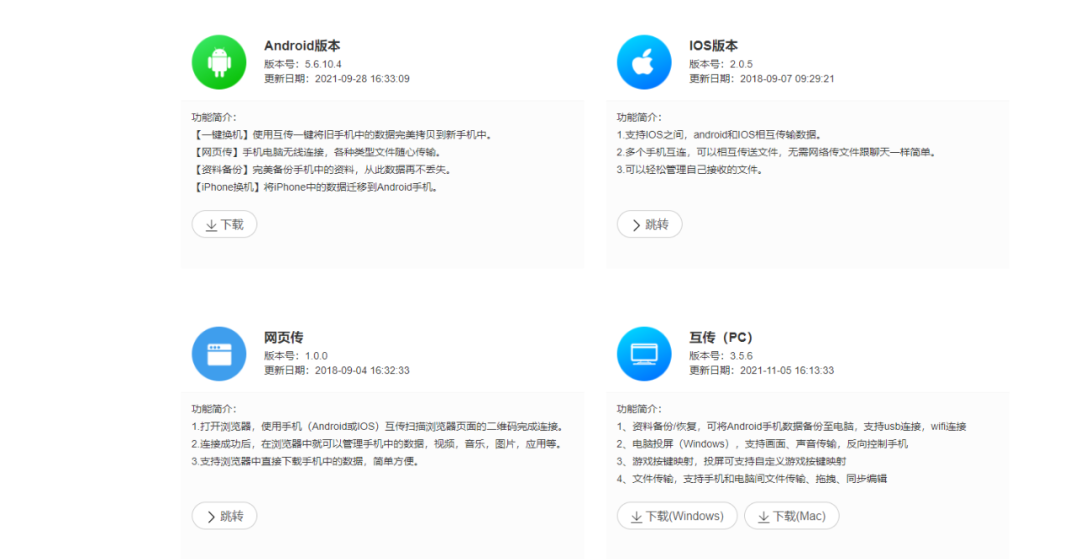This screenshot has height=559, width=1080.
Task: Click update date 2021-09-28 16:33:09
Action: click(x=362, y=78)
